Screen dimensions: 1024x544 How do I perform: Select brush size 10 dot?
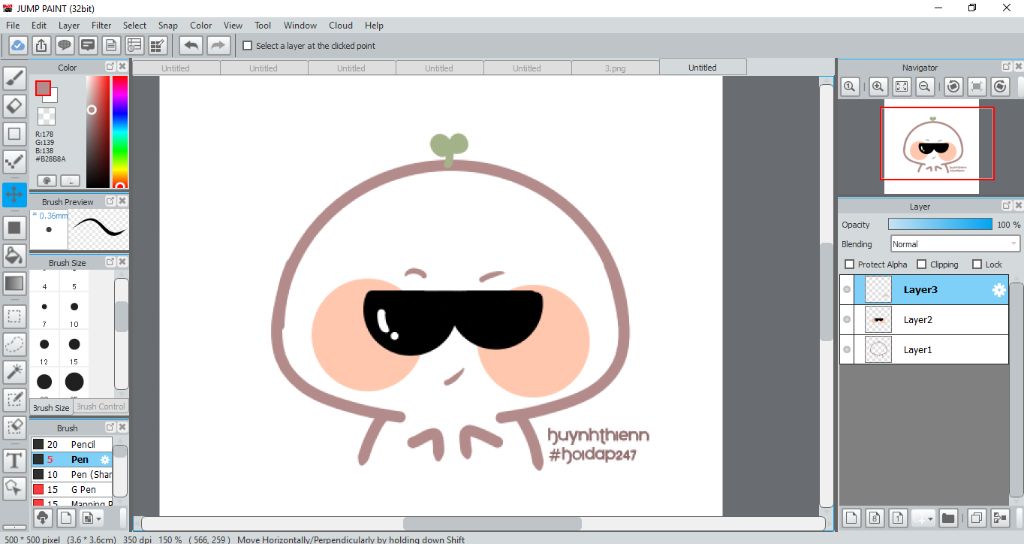point(74,306)
